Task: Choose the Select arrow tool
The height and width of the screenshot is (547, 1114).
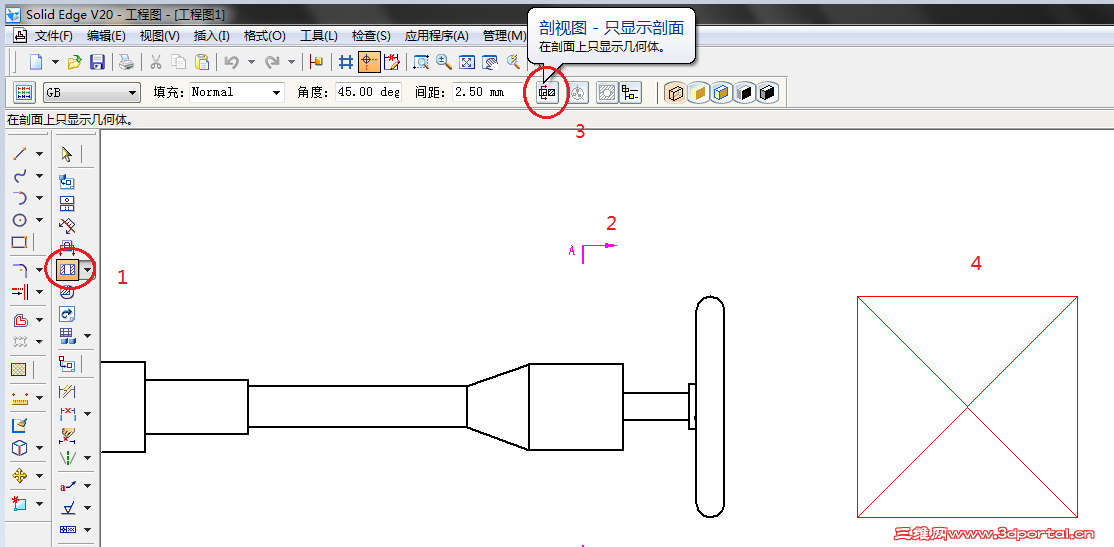Action: 67,154
